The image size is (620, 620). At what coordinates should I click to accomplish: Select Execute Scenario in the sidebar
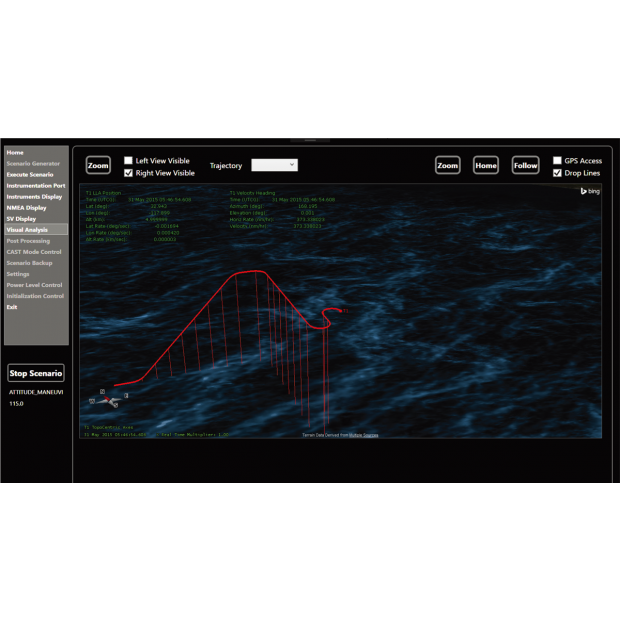(30, 174)
